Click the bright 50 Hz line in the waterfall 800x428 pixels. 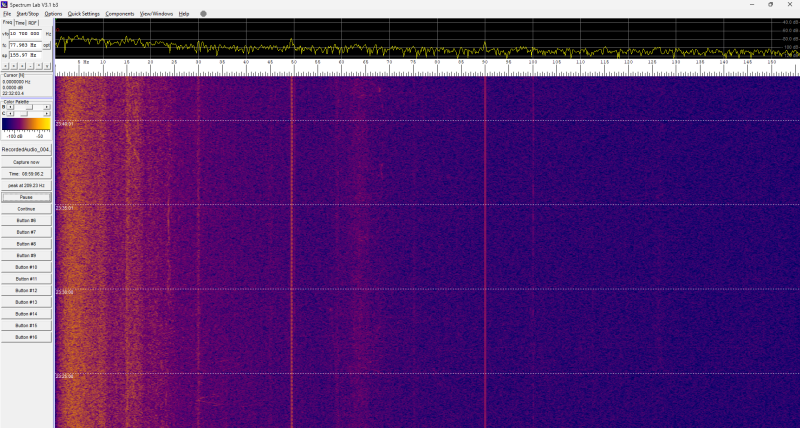292,252
